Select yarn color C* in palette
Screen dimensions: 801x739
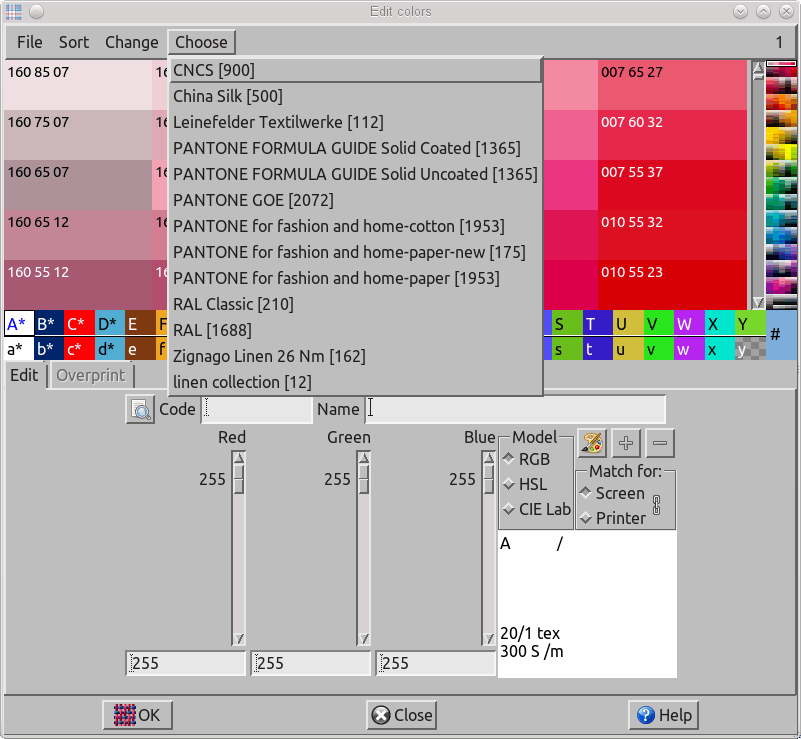79,323
